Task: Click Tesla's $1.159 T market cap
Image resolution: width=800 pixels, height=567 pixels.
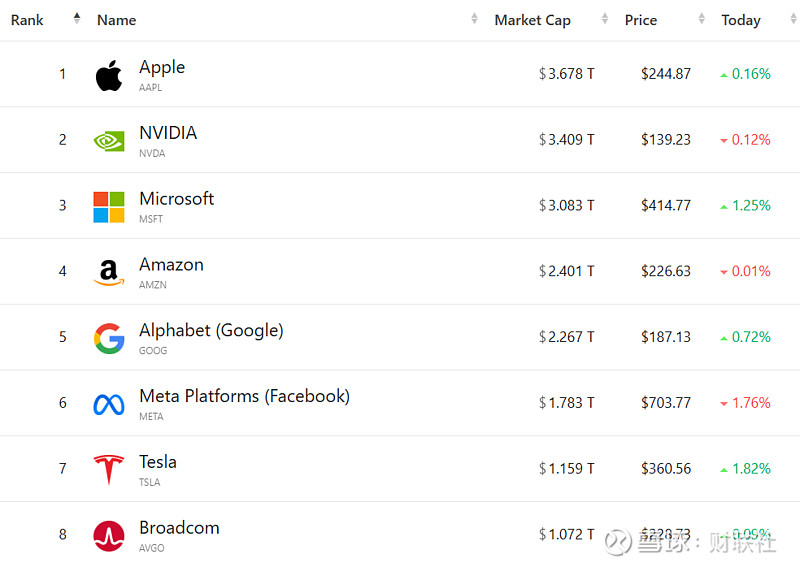Action: 567,468
